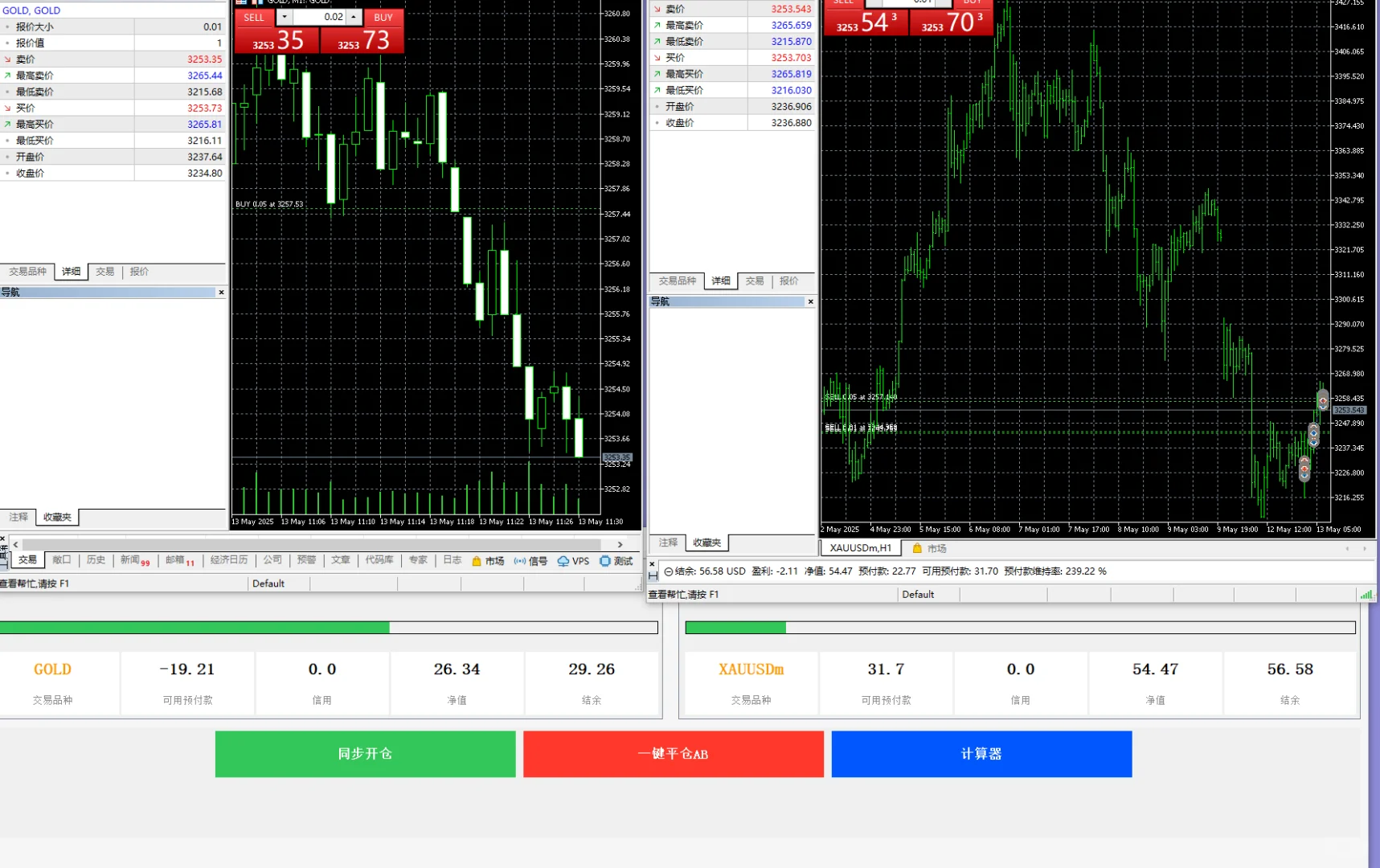
Task: Open the 邮箱 mailbox tab
Action: pos(179,560)
